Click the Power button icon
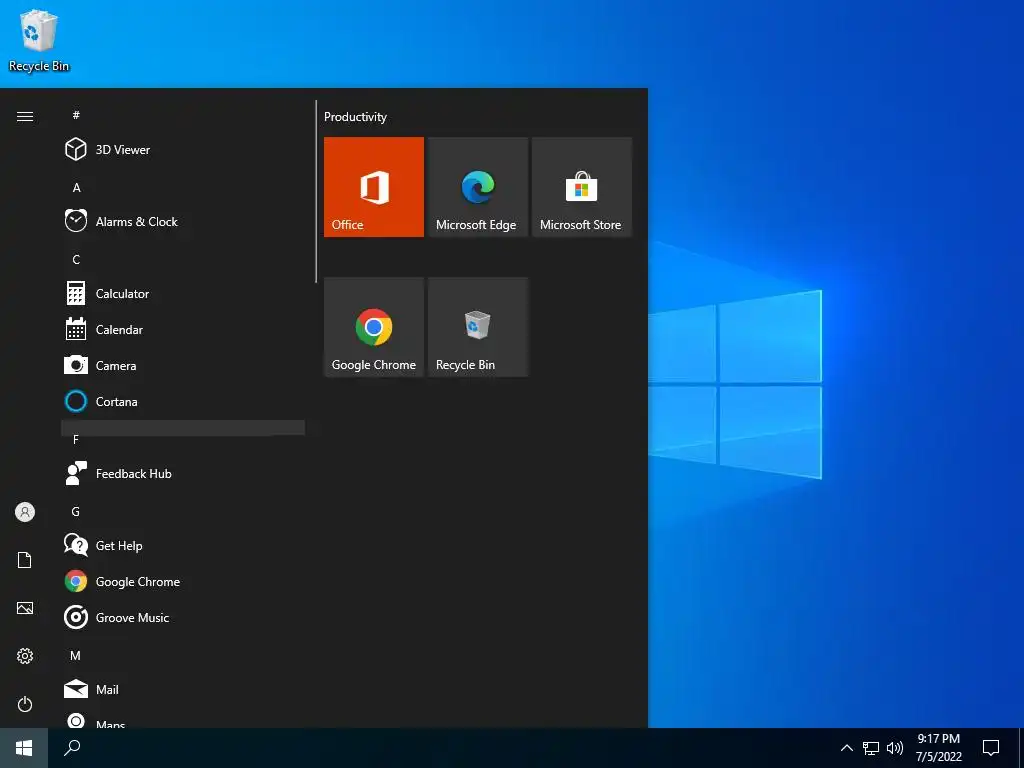This screenshot has width=1024, height=768. pos(25,704)
